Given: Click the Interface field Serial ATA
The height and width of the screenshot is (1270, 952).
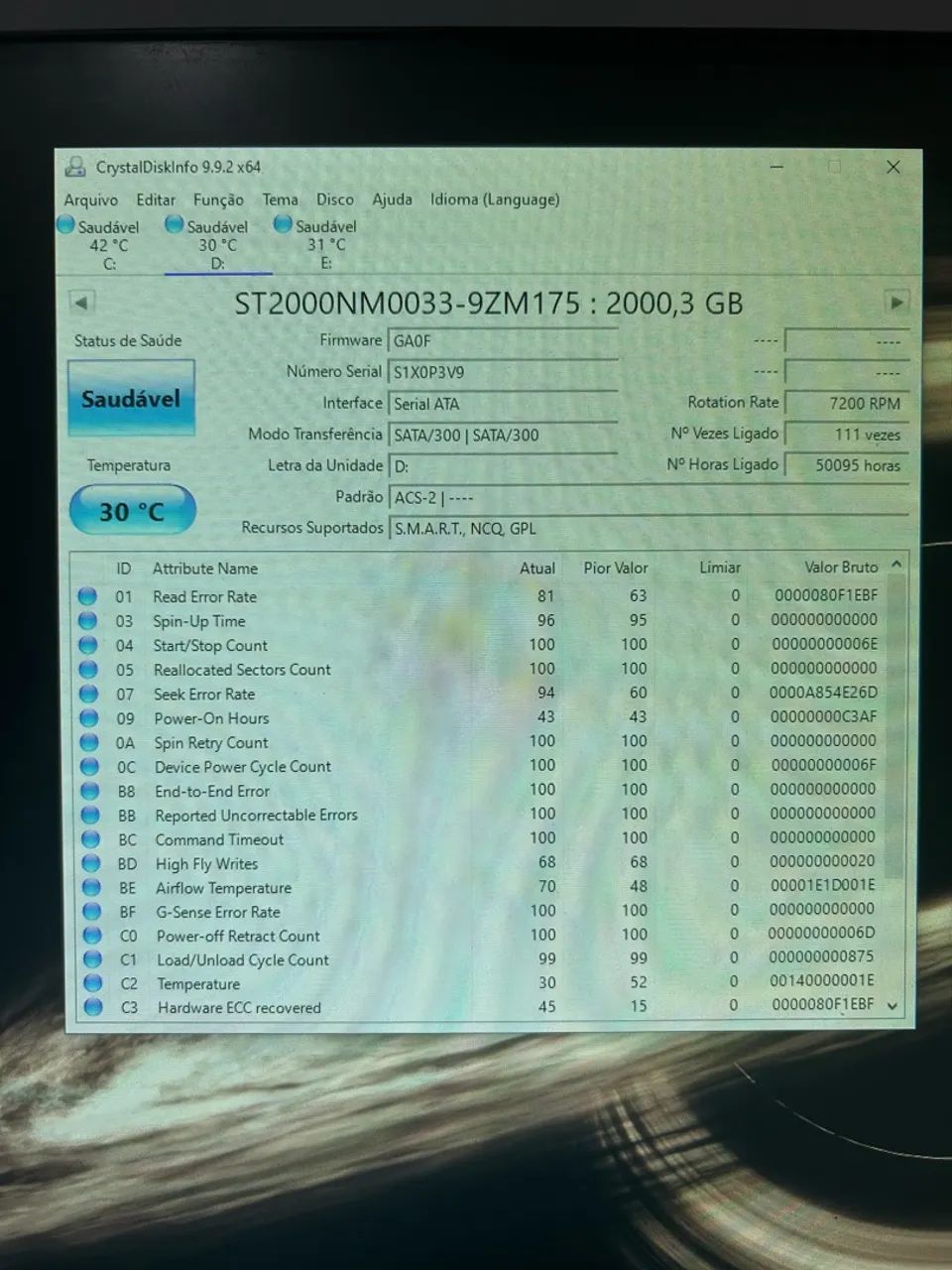Looking at the screenshot, I should [503, 404].
